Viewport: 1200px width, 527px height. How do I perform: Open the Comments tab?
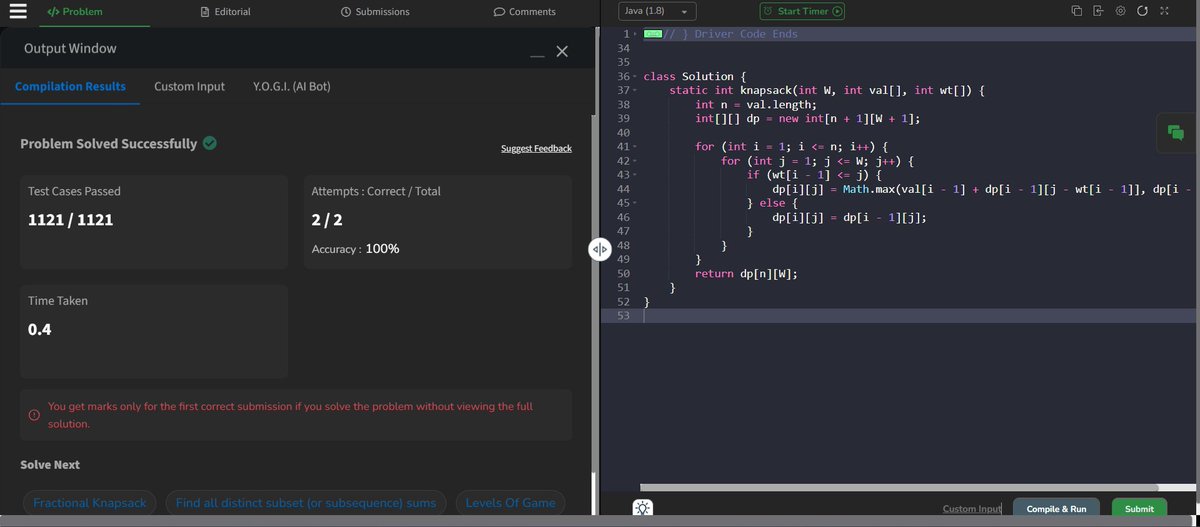(x=525, y=12)
